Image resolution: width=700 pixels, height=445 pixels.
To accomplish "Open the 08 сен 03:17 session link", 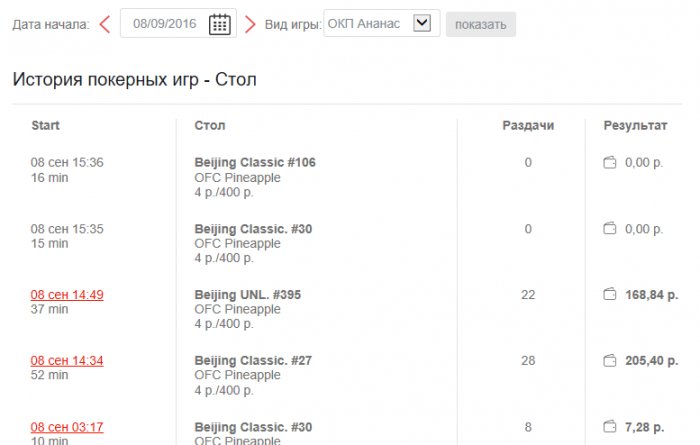I will coord(67,427).
